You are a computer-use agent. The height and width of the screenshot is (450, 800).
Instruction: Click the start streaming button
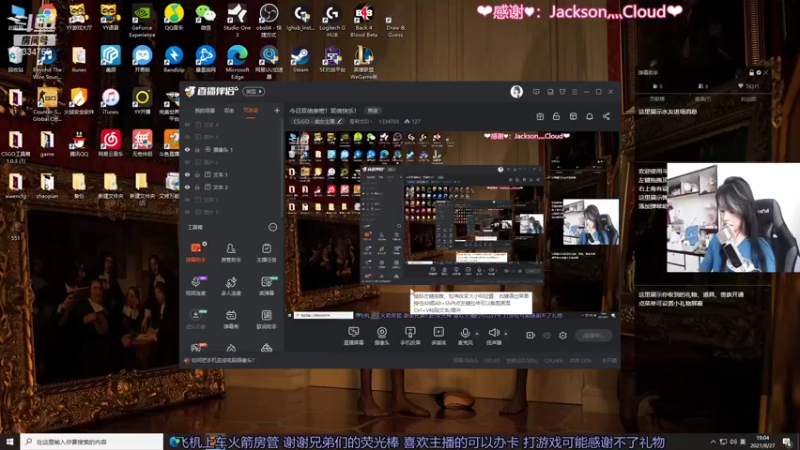[x=593, y=335]
